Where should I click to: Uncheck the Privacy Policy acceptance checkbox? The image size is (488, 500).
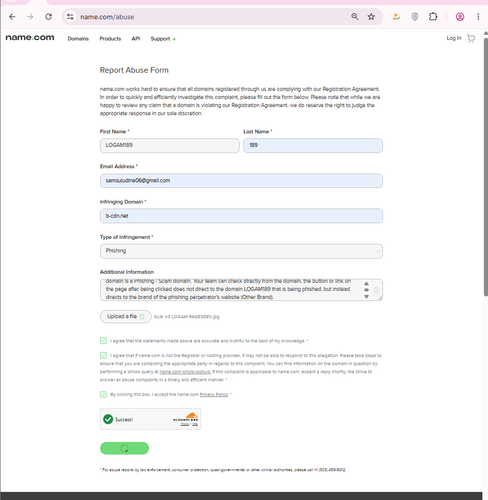(103, 394)
